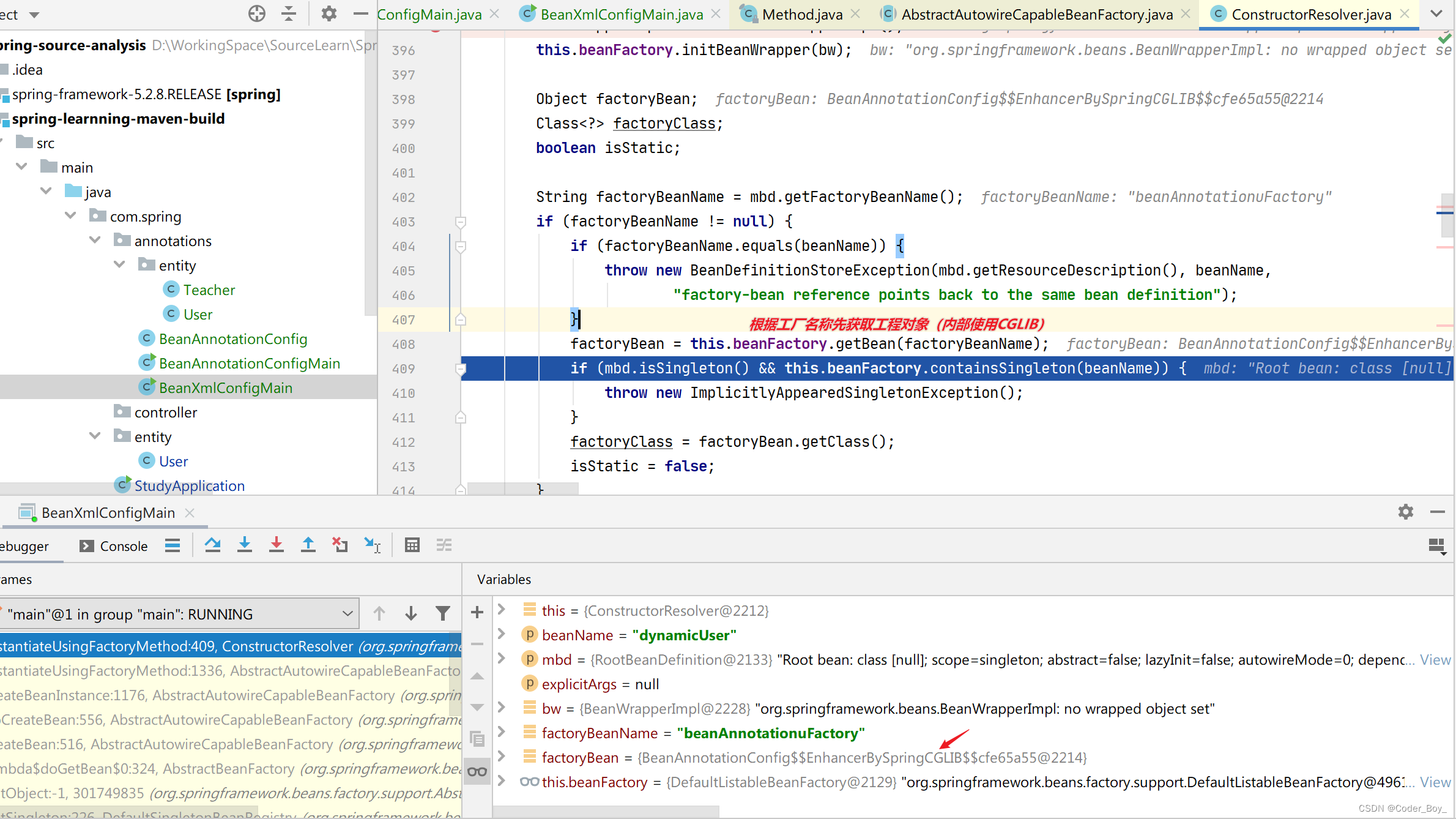Screen dimensions: 1456x819
Task: Click Trace Current Stream Chain icon
Action: [x=444, y=545]
